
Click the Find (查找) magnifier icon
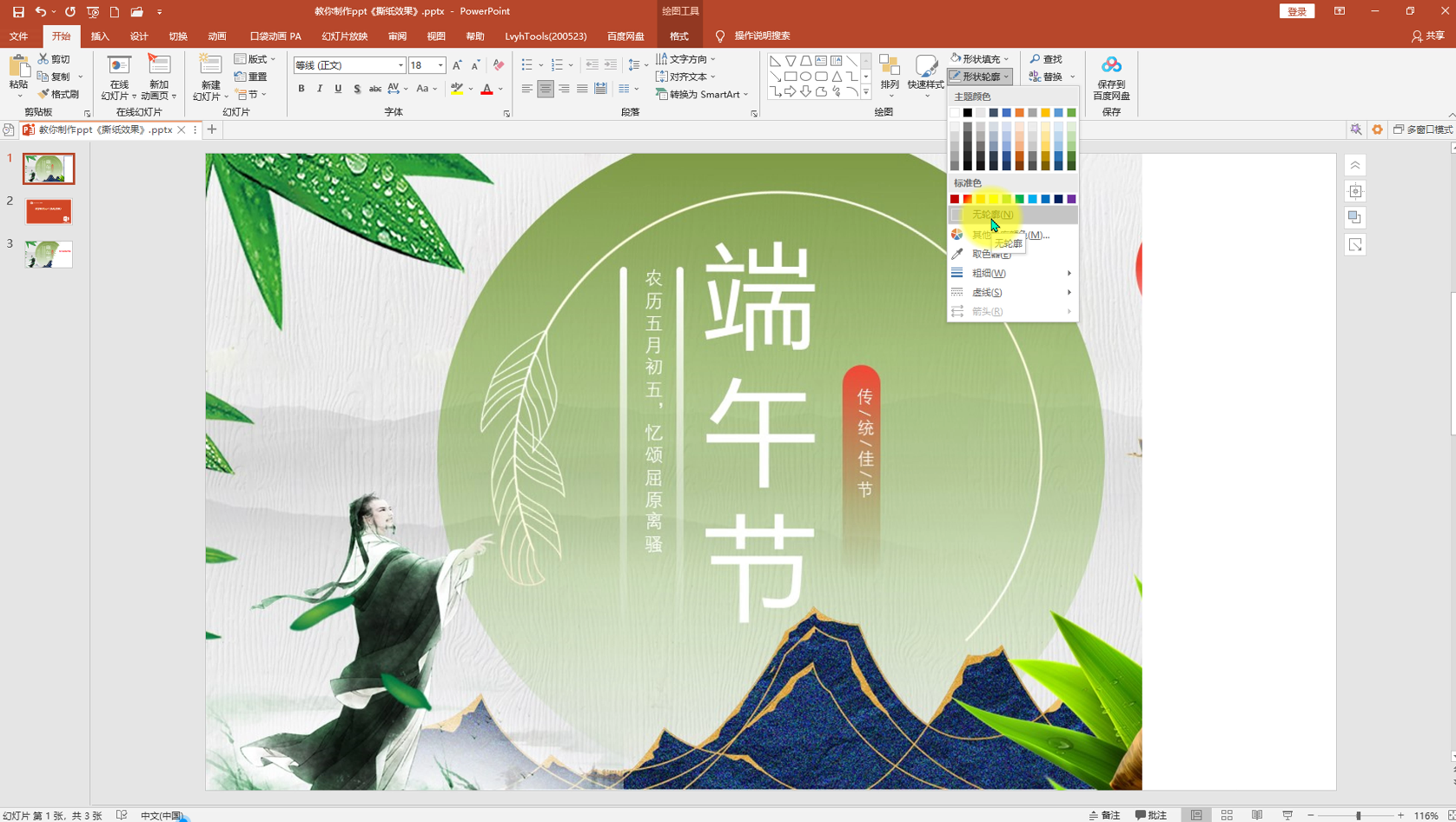[x=1035, y=59]
